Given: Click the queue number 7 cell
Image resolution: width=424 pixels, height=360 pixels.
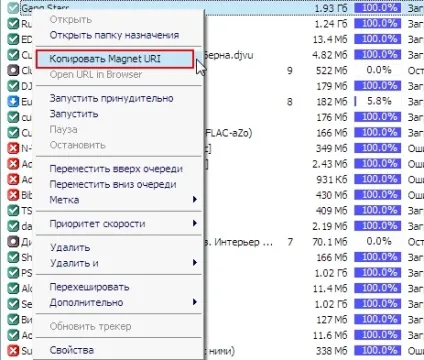Looking at the screenshot, I should coord(290,242).
